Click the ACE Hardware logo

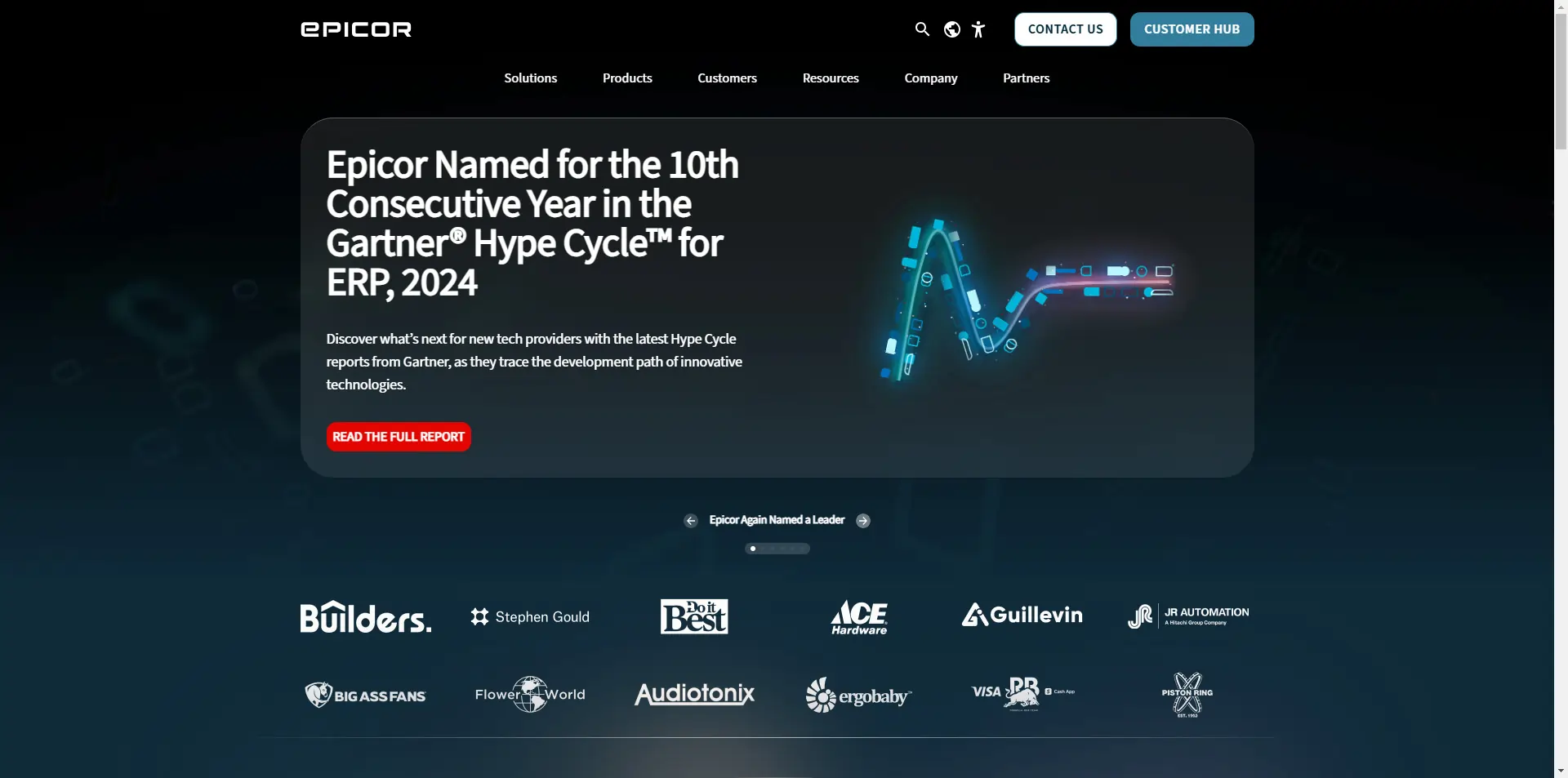(x=859, y=617)
